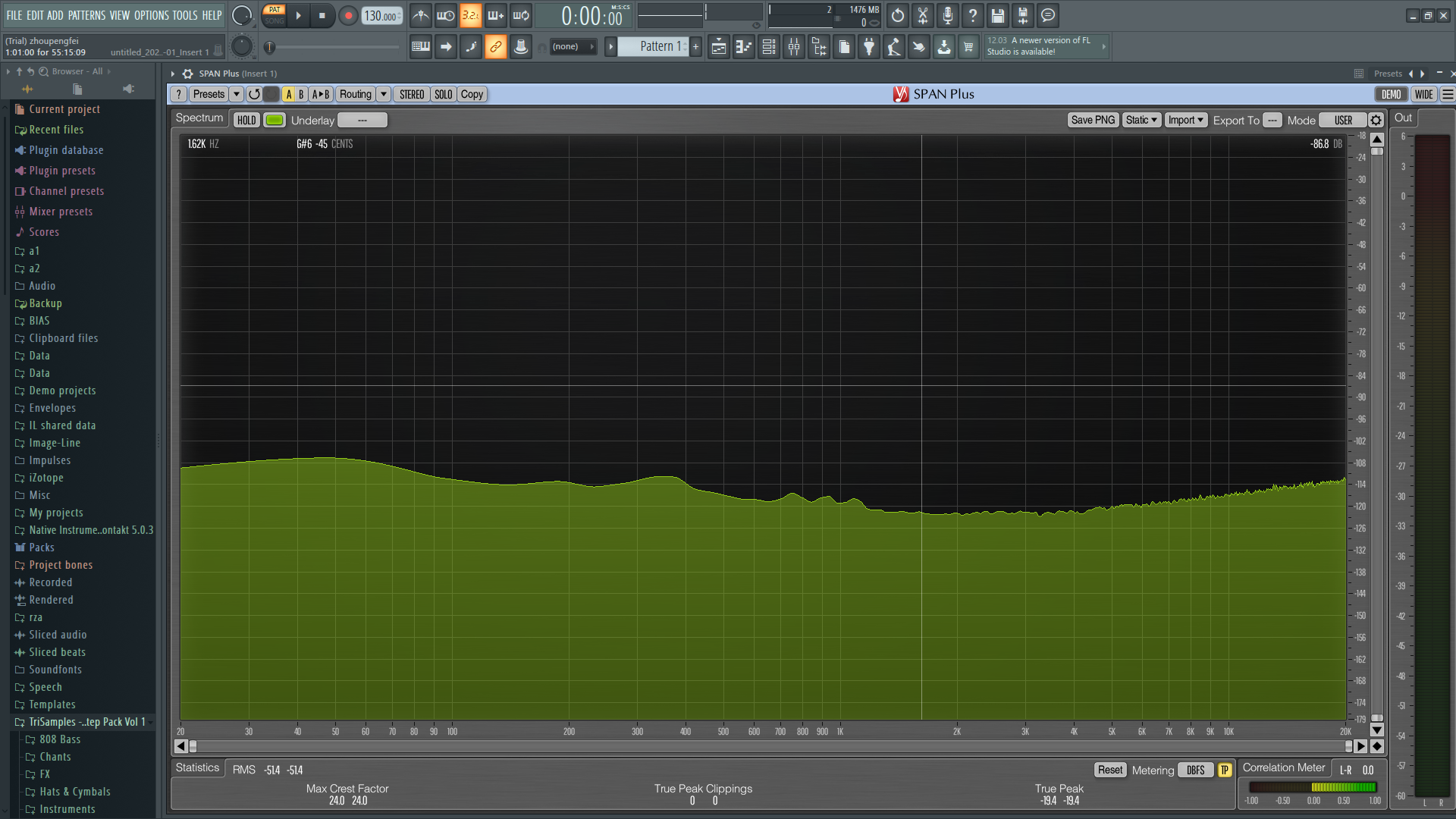
Task: Open the piano roll icon
Action: coord(743,47)
